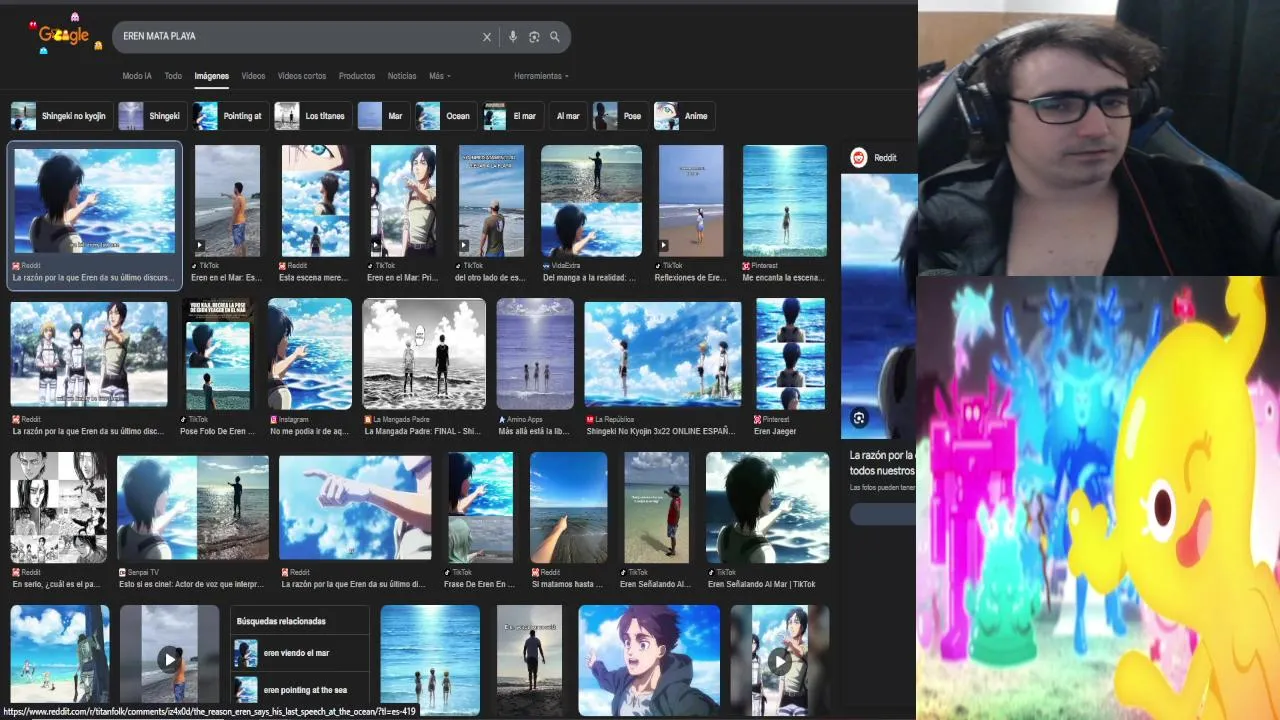Open the 'Esta escena mere...' Reddit thumbnail
1280x720 pixels.
coord(316,200)
